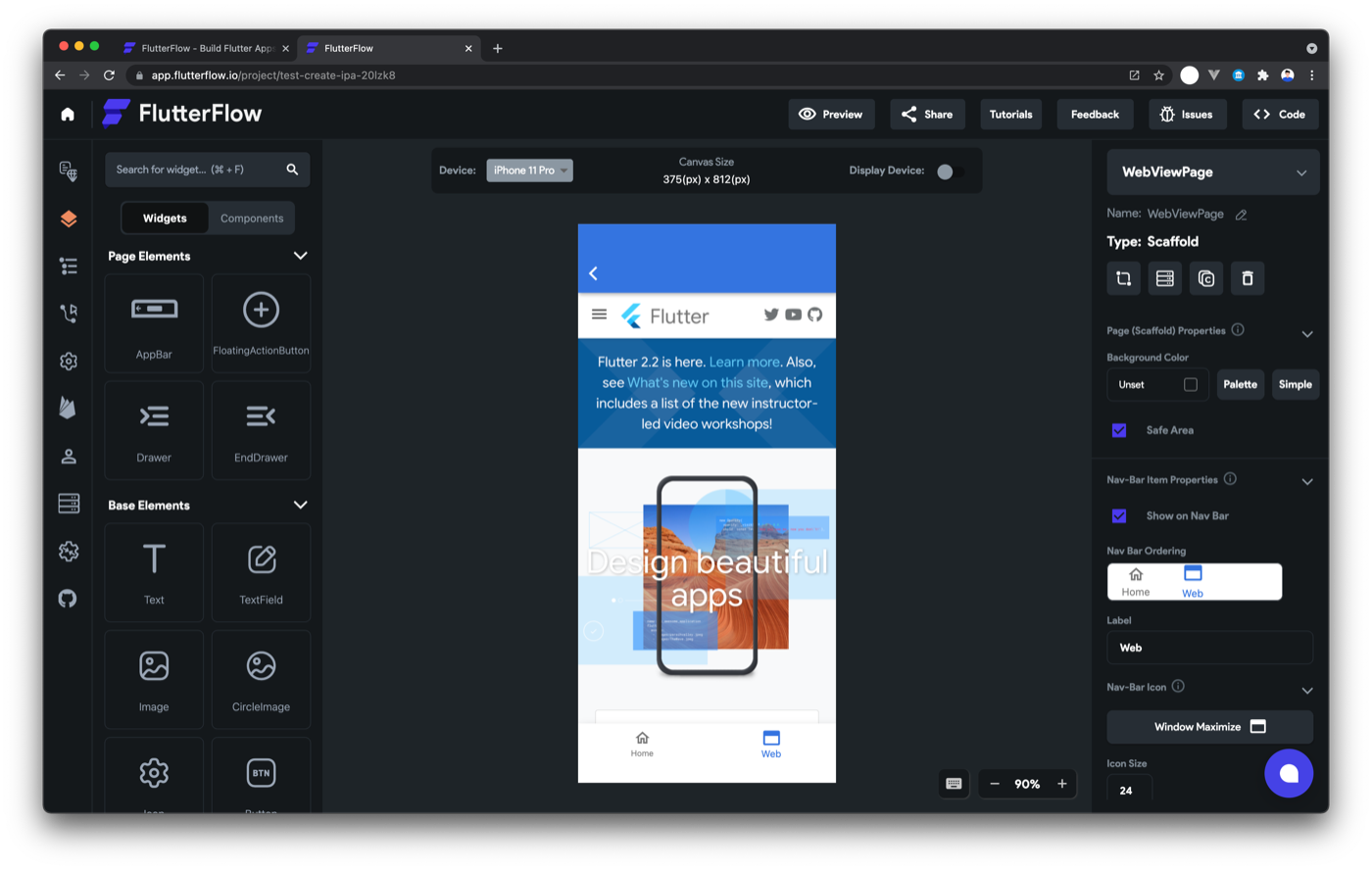Open the Firestore database sidebar icon
This screenshot has height=870, width=1372.
pyautogui.click(x=68, y=504)
